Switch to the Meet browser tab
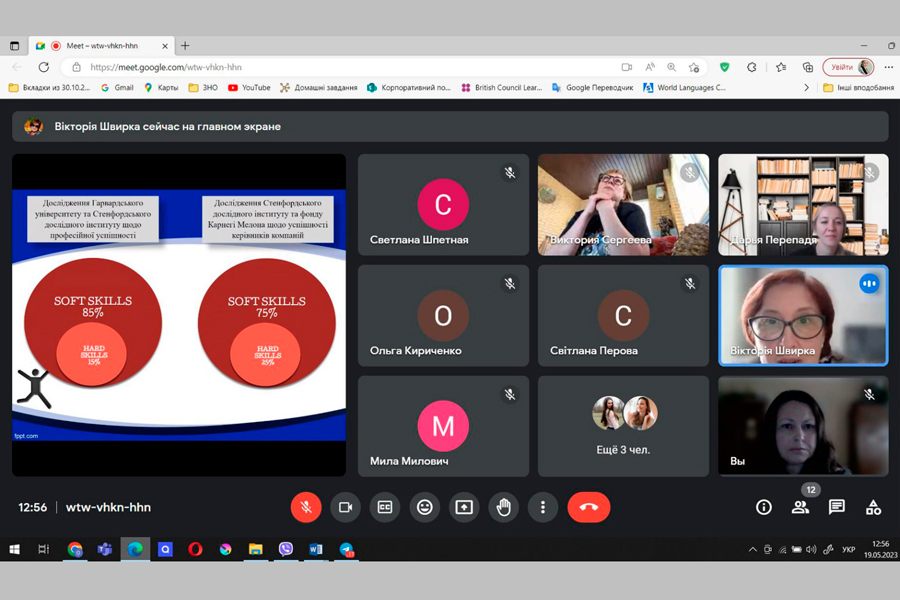 tap(100, 46)
